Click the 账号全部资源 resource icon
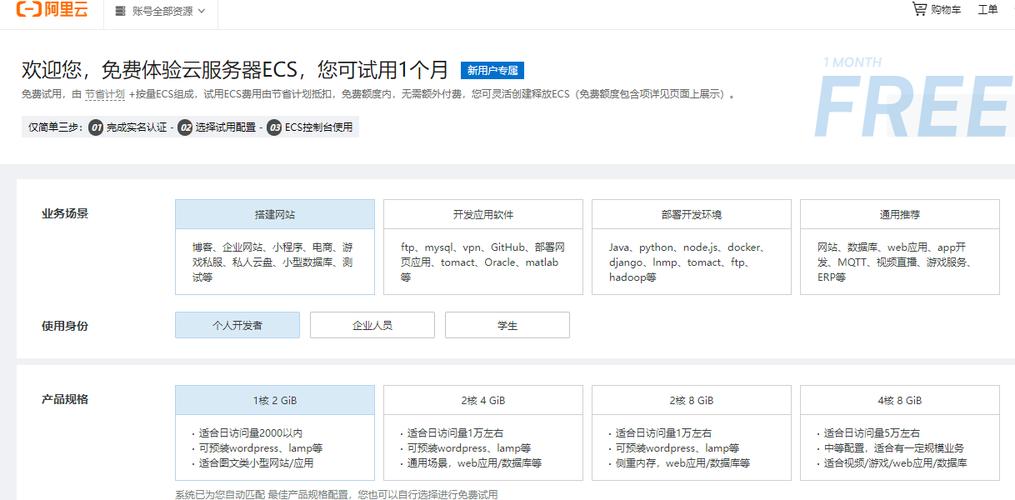The image size is (1015, 500). pyautogui.click(x=119, y=11)
